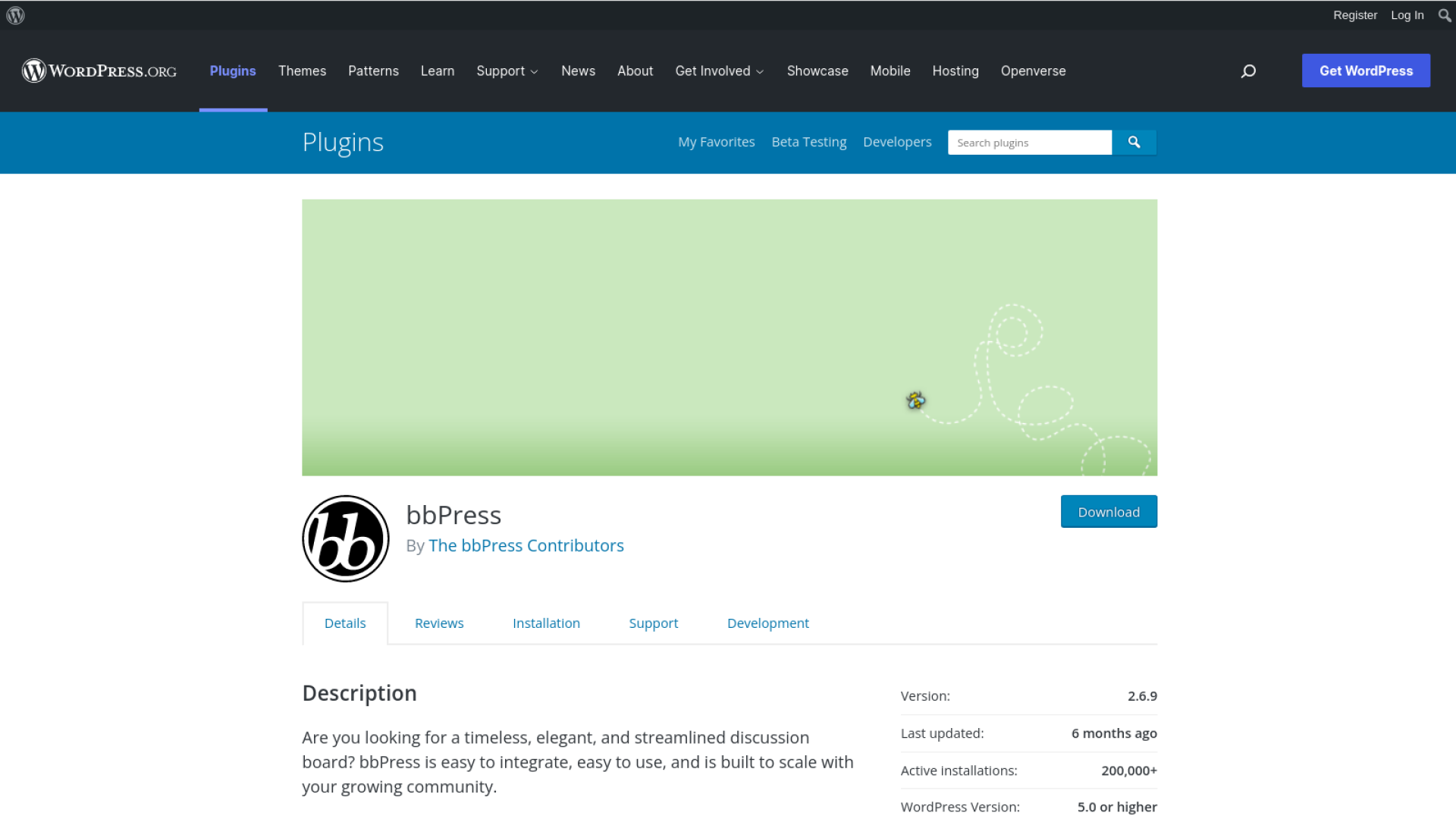Click the bee illustration in the banner
The image size is (1456, 819).
[x=915, y=400]
